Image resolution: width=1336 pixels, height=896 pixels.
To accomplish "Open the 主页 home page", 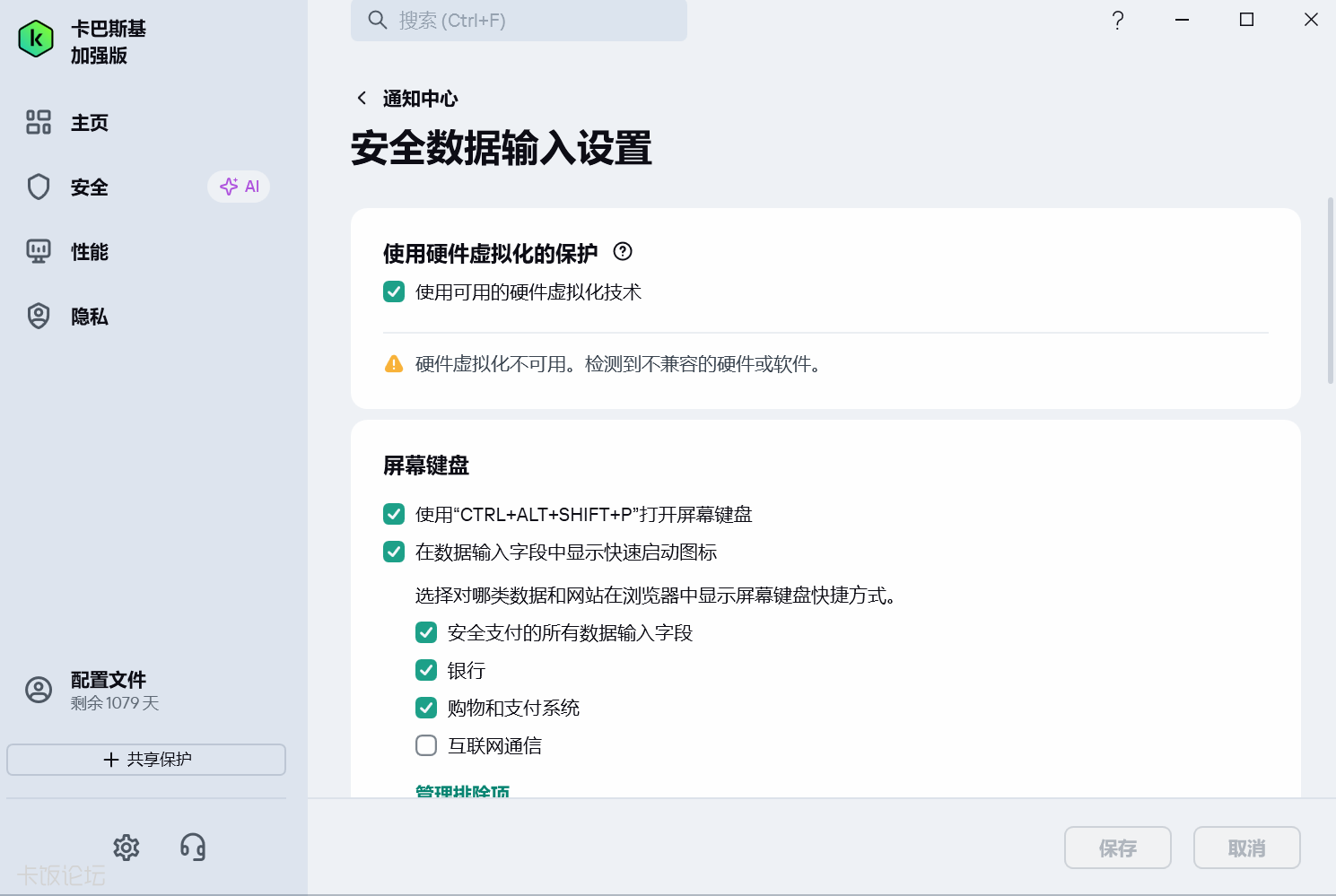I will [90, 123].
